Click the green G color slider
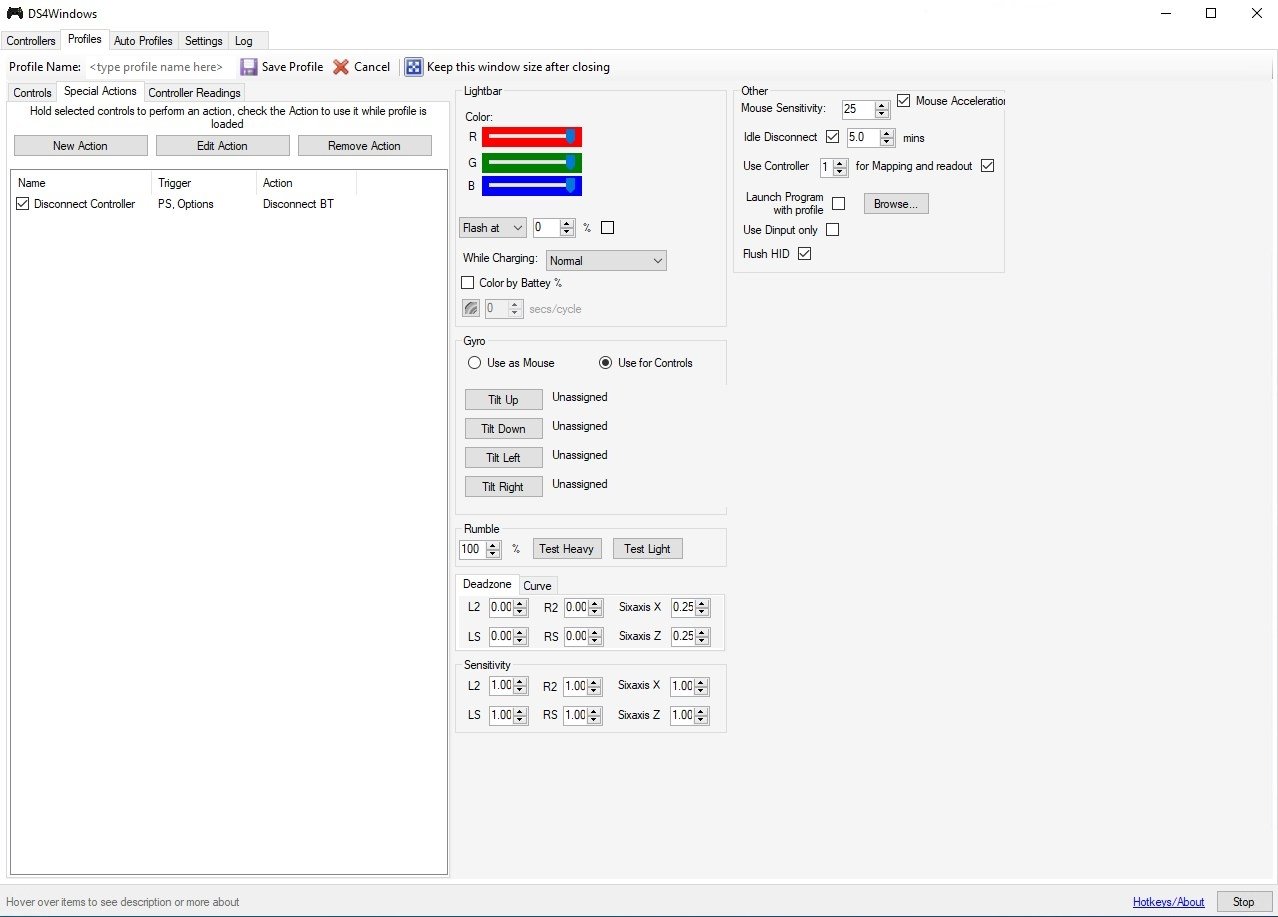Image resolution: width=1278 pixels, height=917 pixels. point(531,162)
